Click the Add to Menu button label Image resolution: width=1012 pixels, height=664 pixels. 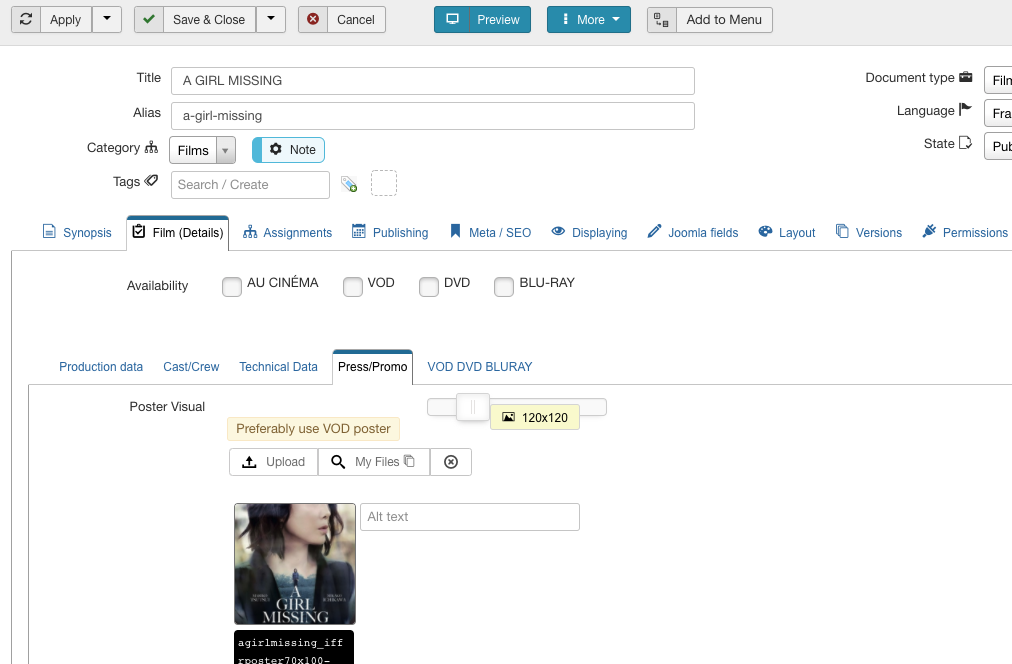724,19
